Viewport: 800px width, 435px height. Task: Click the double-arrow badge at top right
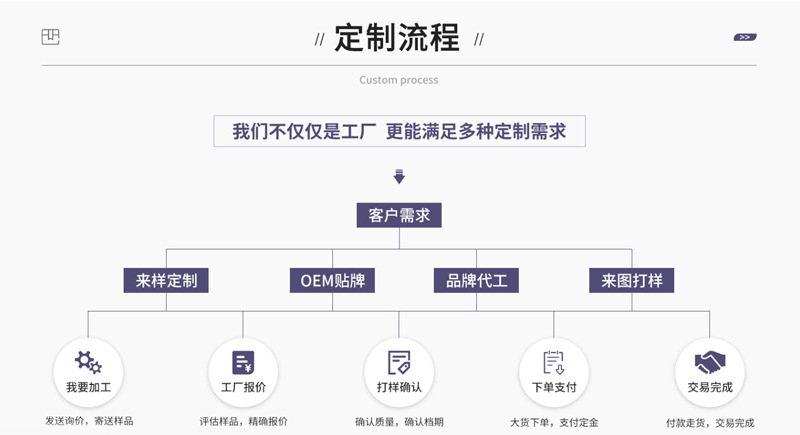pyautogui.click(x=745, y=37)
